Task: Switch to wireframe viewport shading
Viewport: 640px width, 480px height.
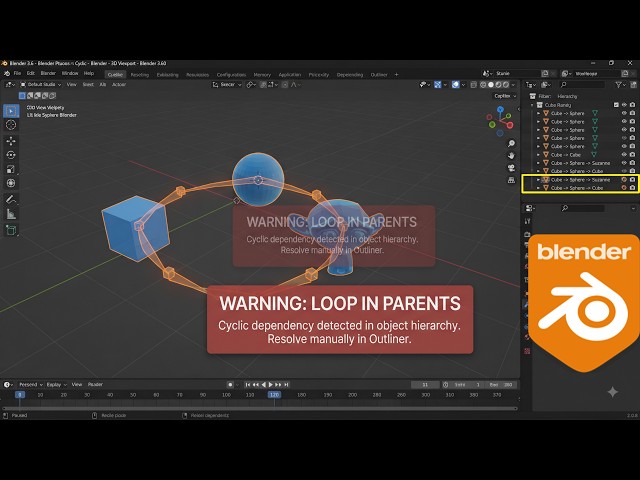Action: (x=483, y=84)
